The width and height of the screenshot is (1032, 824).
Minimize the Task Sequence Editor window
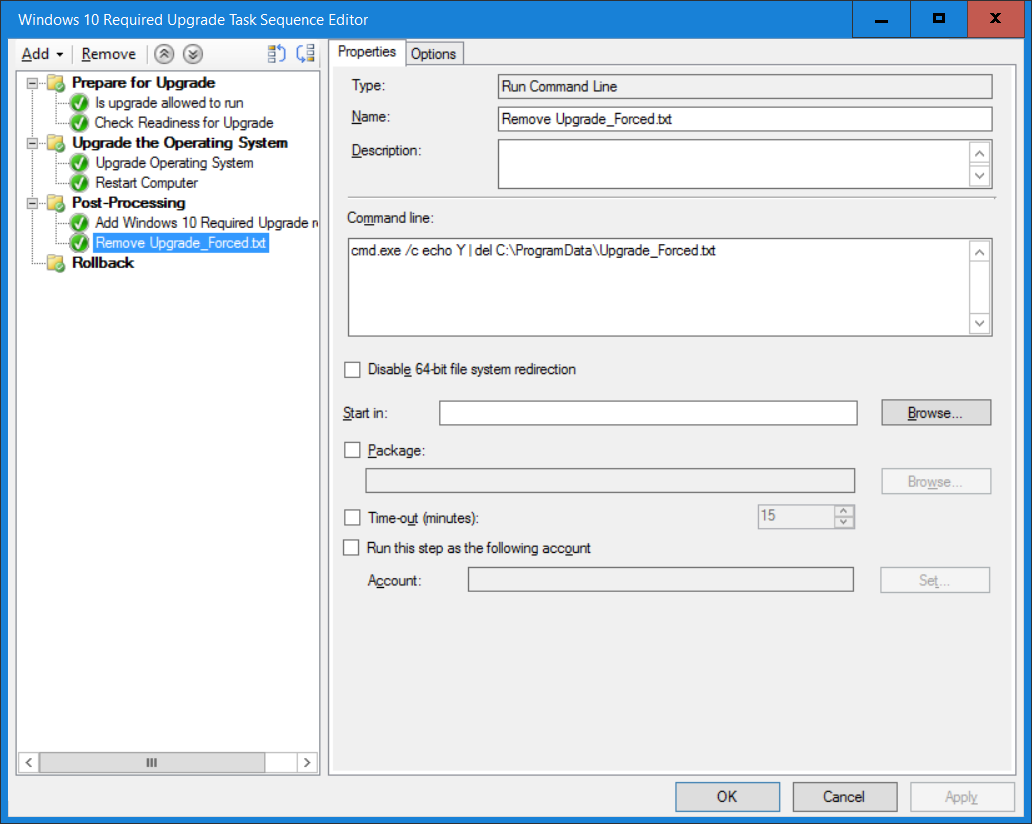881,19
